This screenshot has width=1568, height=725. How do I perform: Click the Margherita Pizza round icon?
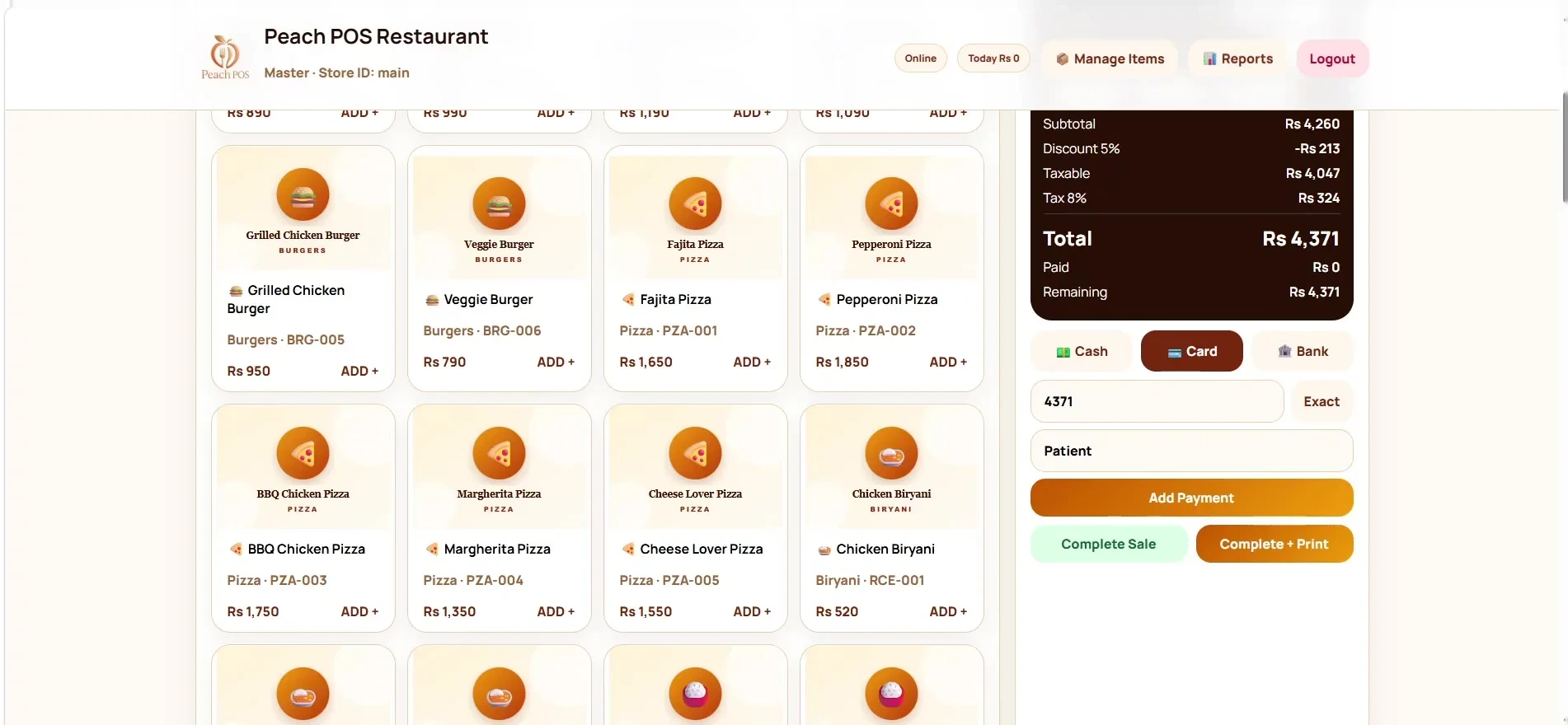[499, 453]
